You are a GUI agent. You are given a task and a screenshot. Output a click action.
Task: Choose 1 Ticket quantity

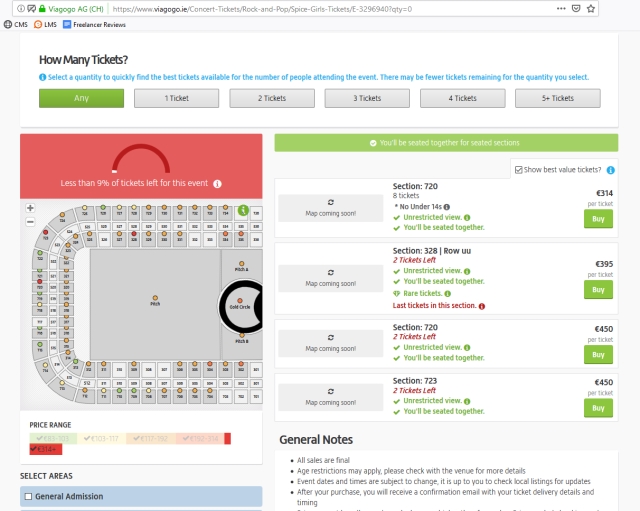(176, 98)
